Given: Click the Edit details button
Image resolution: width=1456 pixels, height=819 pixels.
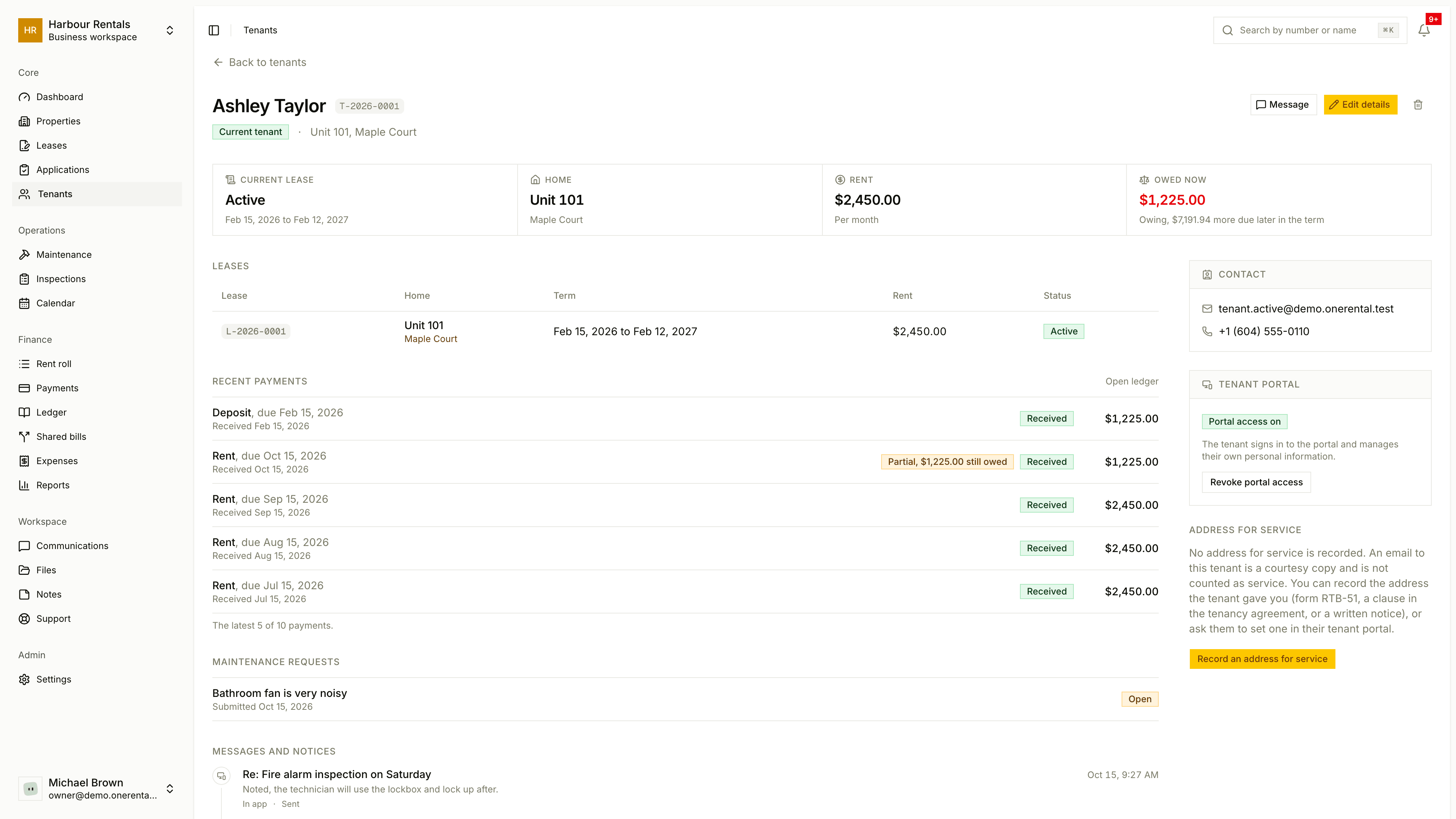Looking at the screenshot, I should [1360, 105].
